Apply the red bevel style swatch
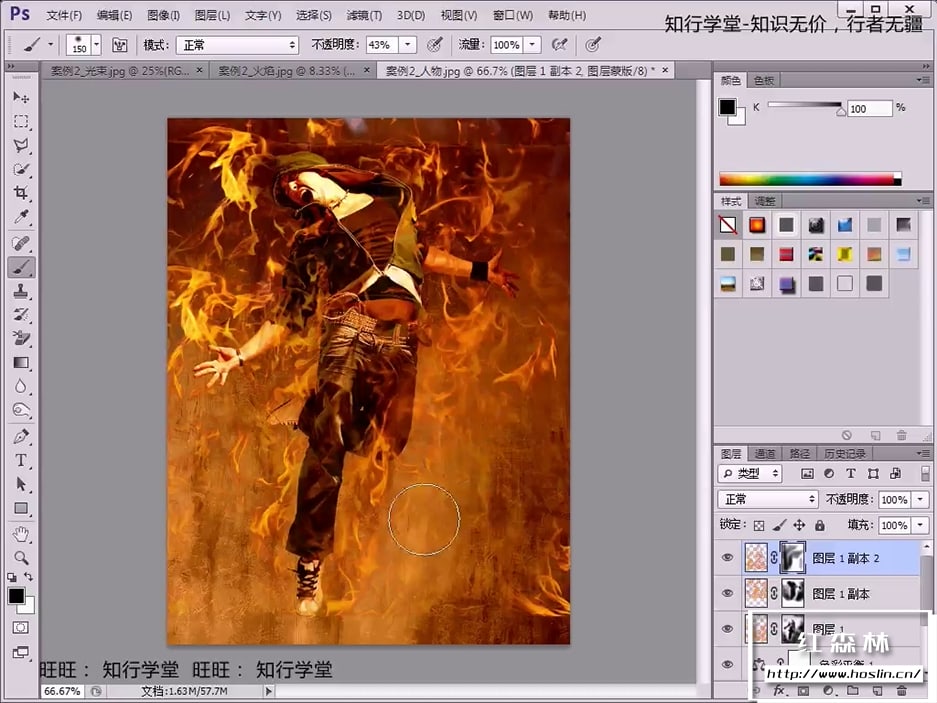 pos(786,254)
